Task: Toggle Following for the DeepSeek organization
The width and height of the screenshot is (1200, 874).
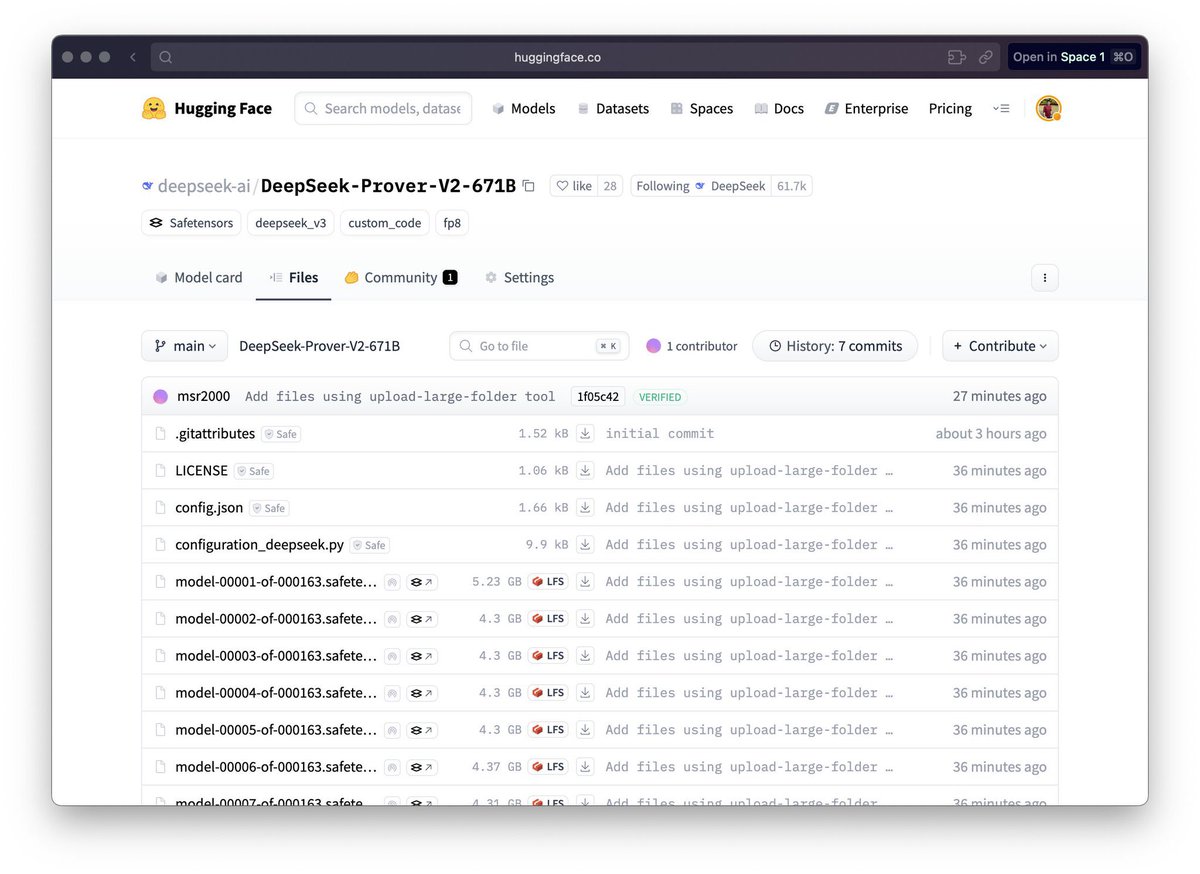Action: 662,185
